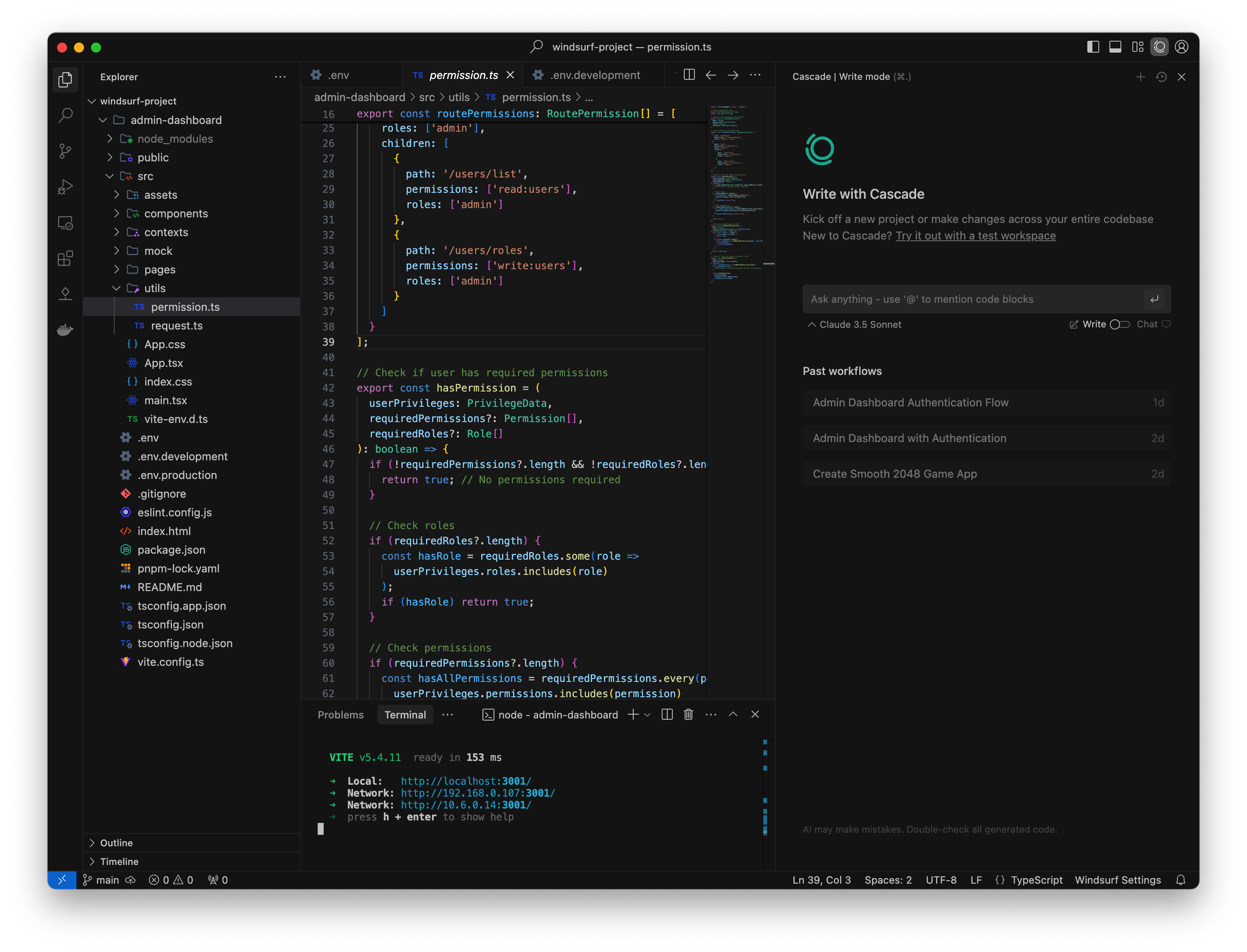
Task: Click the Cascade Ask anything input field
Action: pyautogui.click(x=972, y=299)
